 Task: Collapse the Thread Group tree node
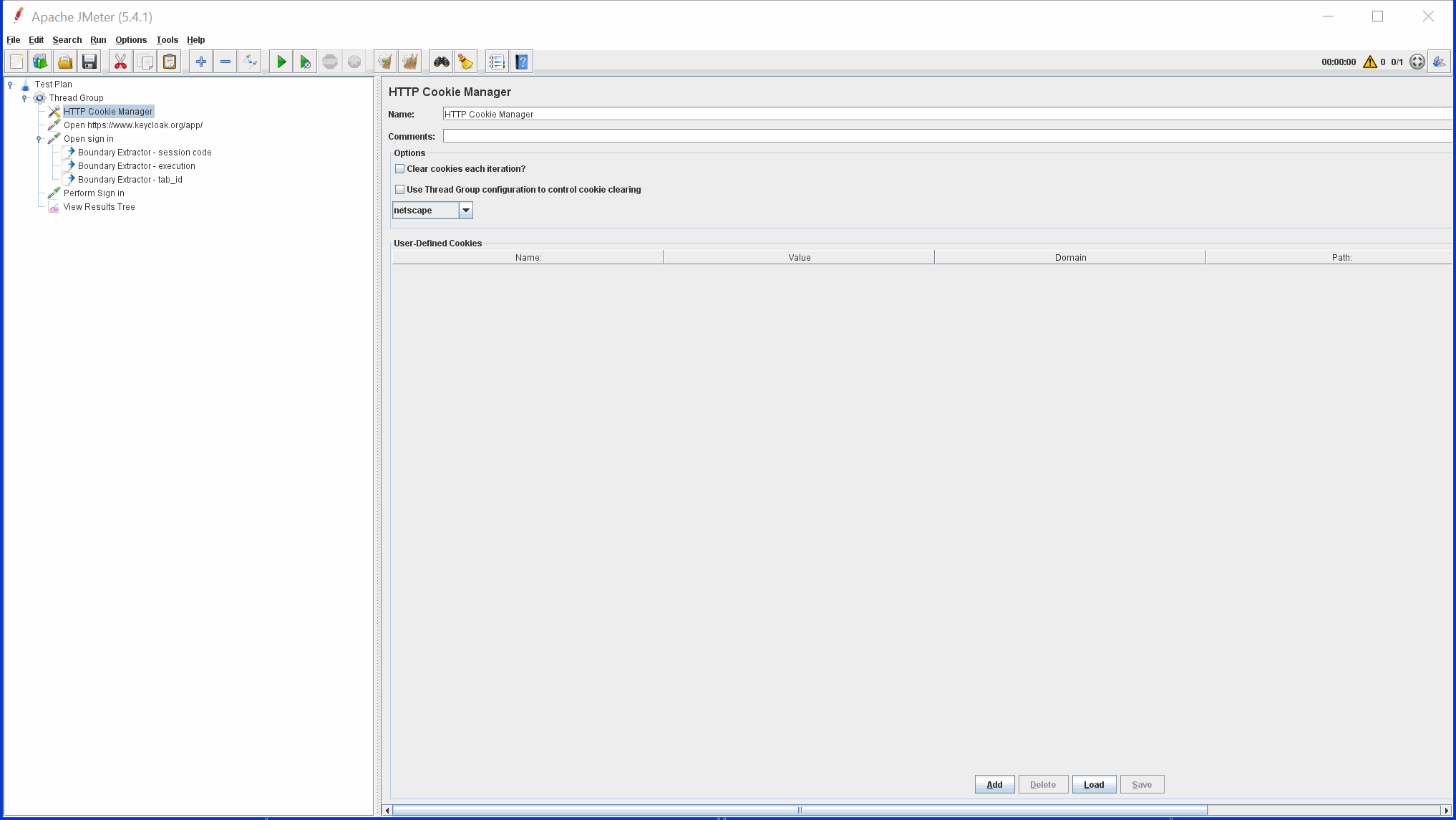tap(26, 97)
